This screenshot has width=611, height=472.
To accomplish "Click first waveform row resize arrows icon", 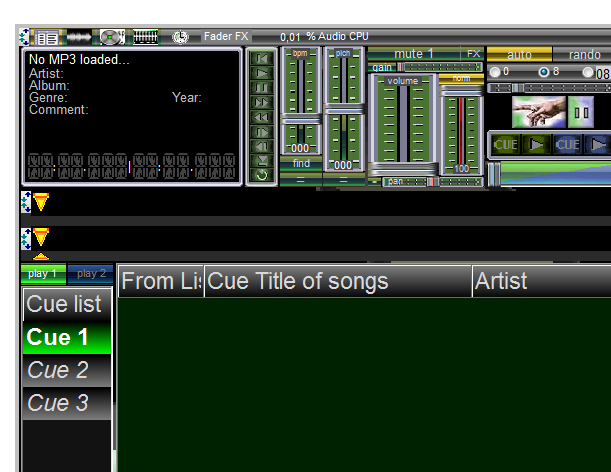I will click(26, 202).
